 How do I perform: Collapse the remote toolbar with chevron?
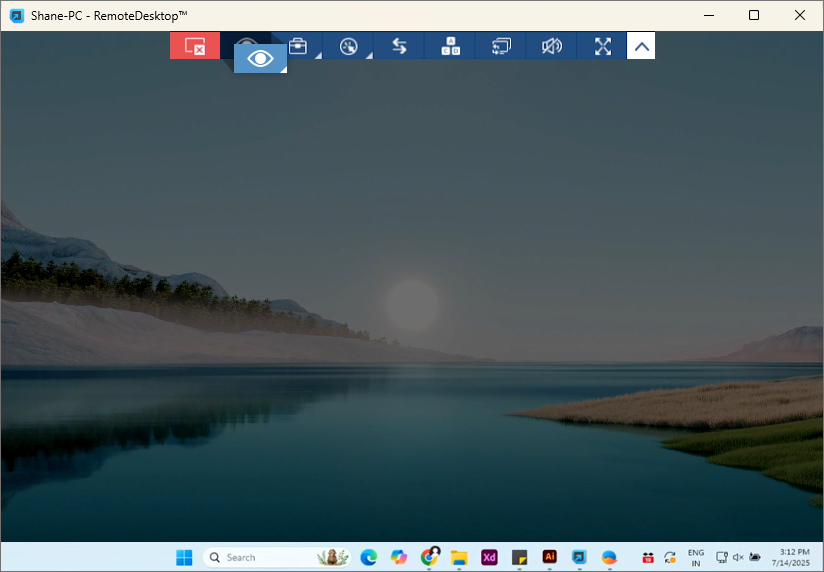pyautogui.click(x=641, y=46)
